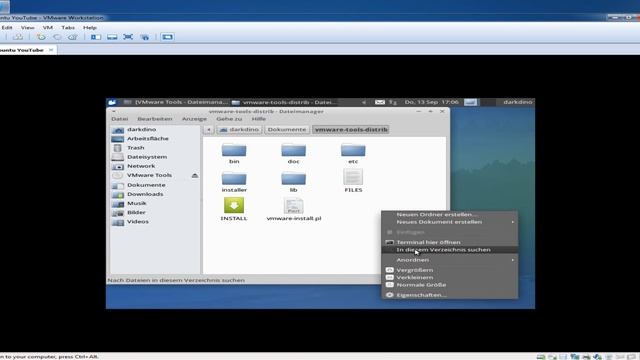The image size is (640, 360).
Task: Open the Datei menu
Action: click(120, 119)
